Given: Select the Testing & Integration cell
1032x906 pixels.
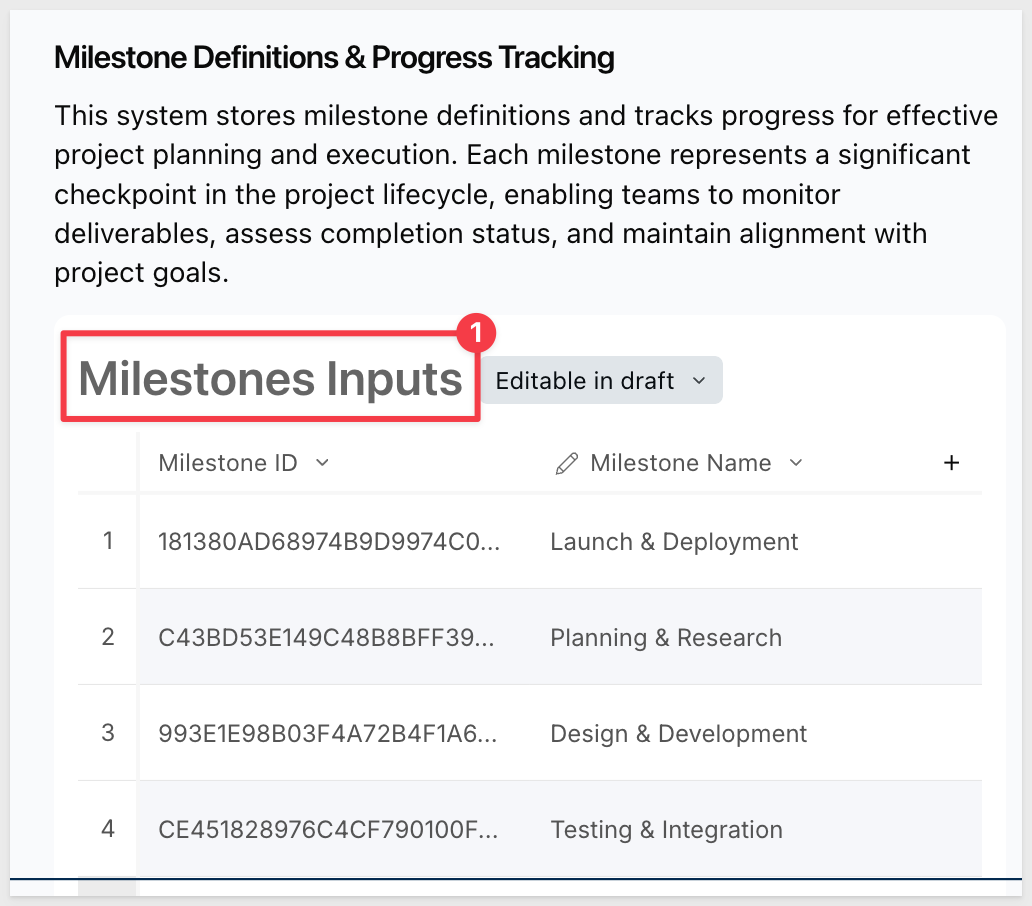Looking at the screenshot, I should 667,830.
